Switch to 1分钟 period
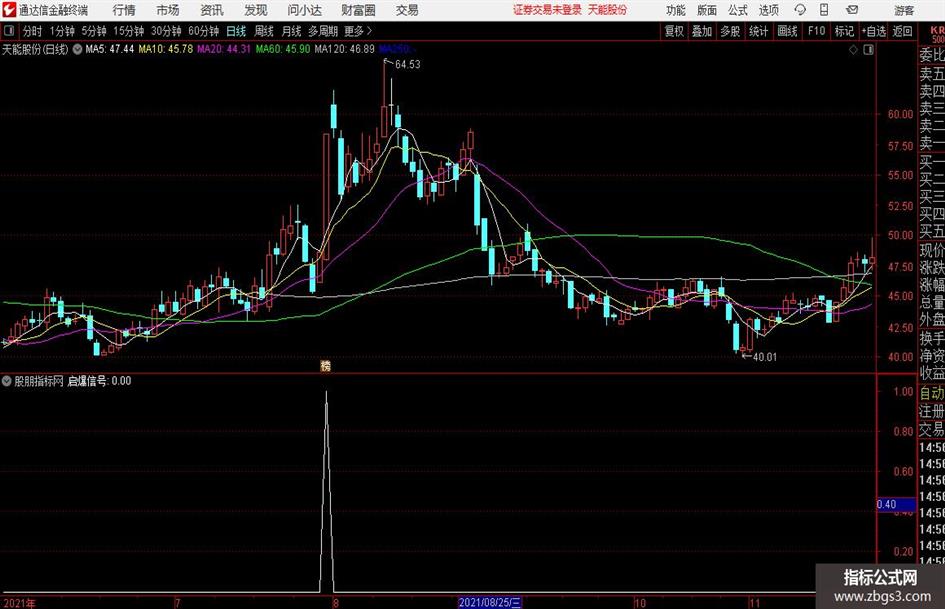The height and width of the screenshot is (609, 945). click(x=62, y=31)
